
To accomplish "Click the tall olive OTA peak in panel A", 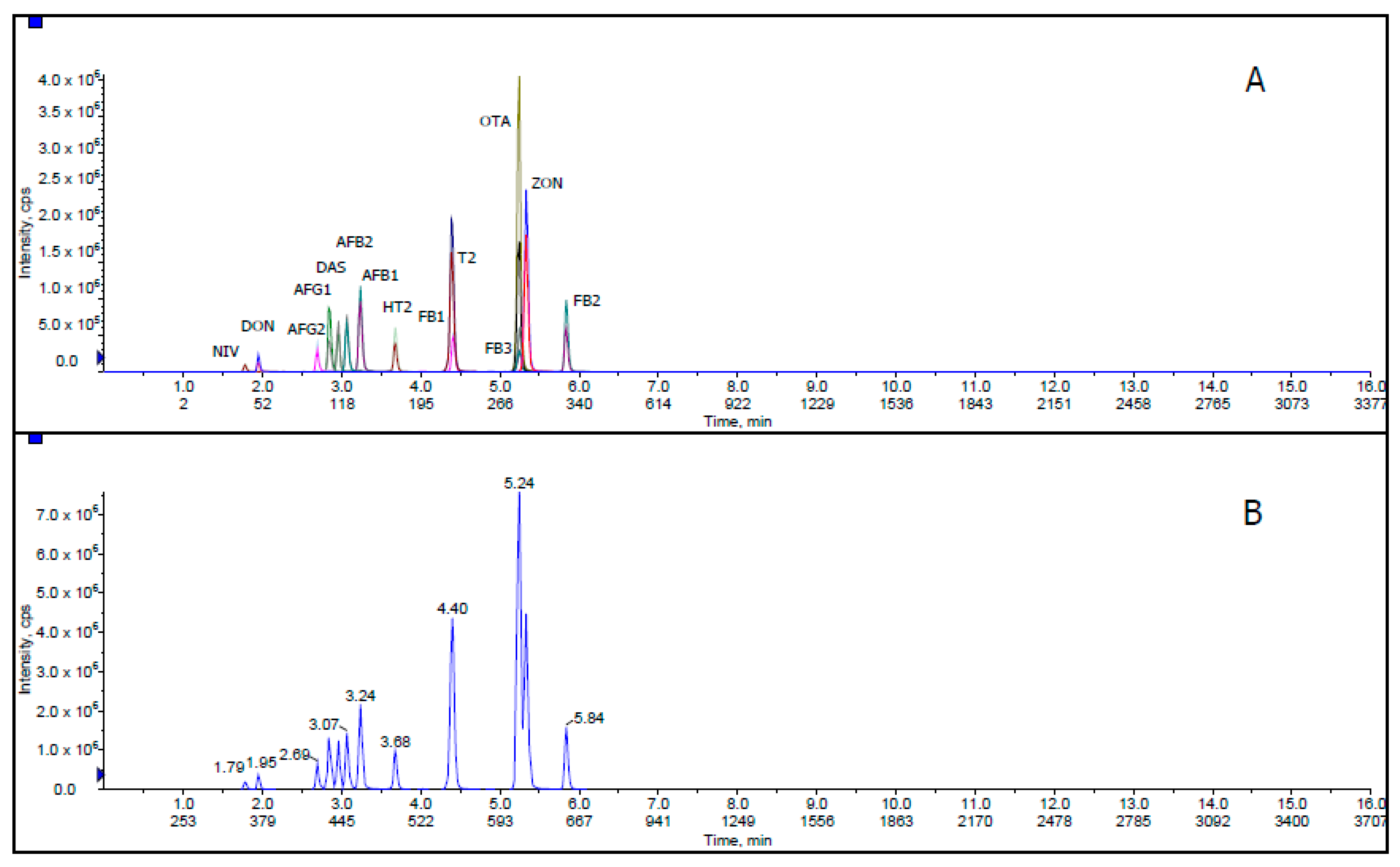I will tap(518, 224).
